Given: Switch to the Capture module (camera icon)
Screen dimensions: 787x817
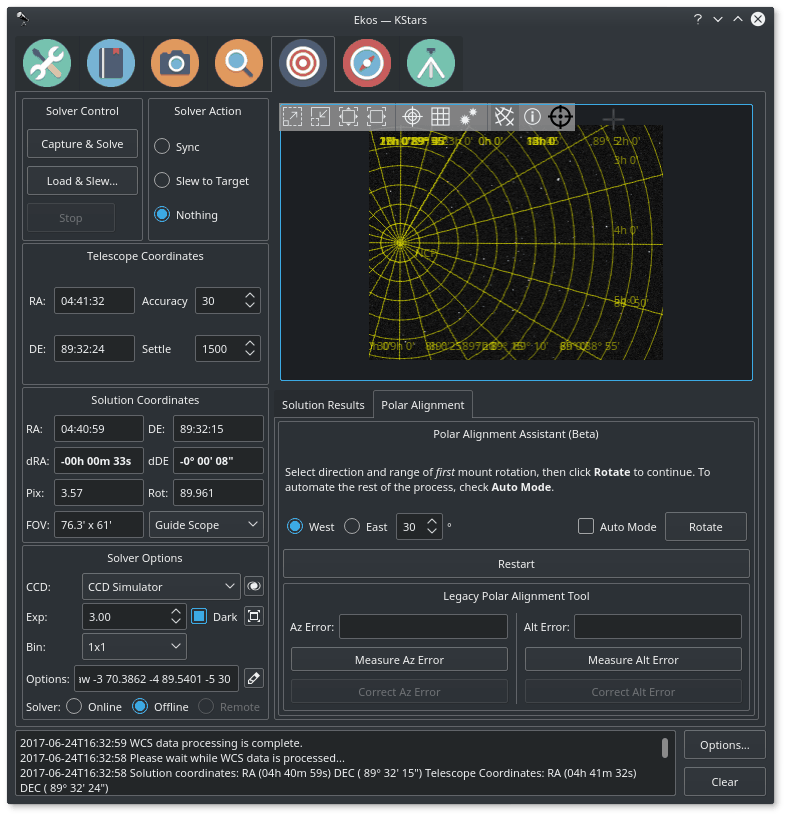Looking at the screenshot, I should 175,63.
